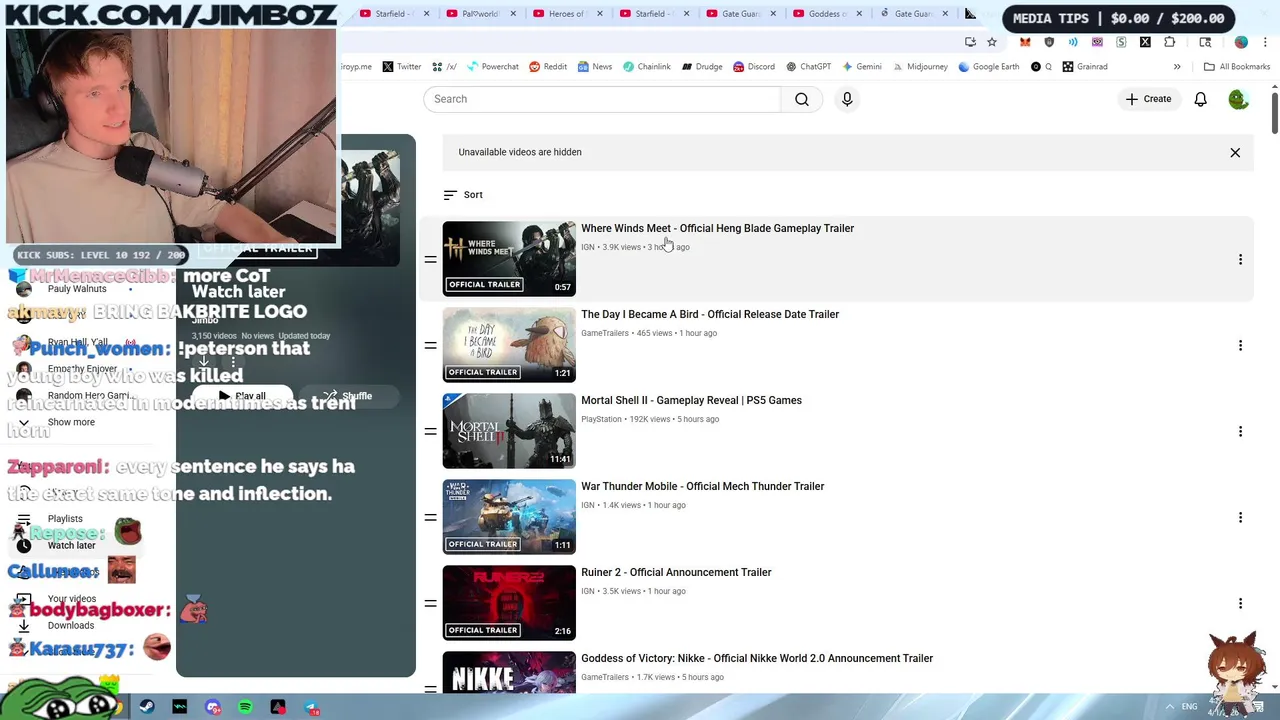Open the sound-wave extension icon
1280x720 pixels.
[1073, 42]
